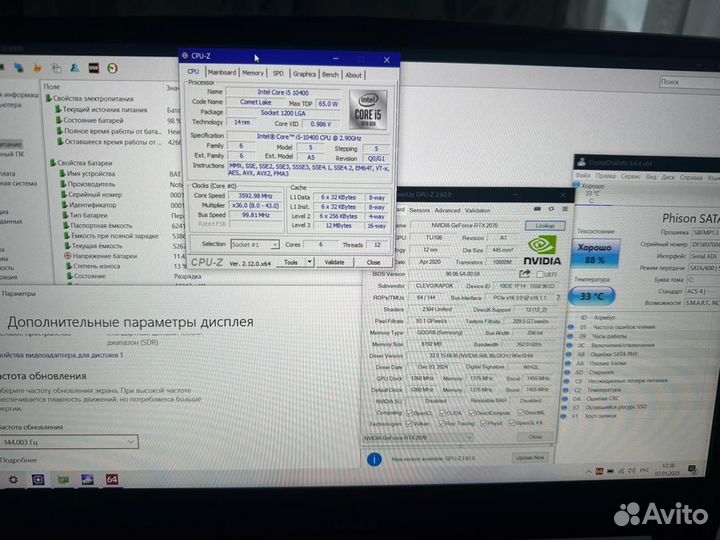Click the GPU-Z refresh icon
The height and width of the screenshot is (540, 720).
click(551, 209)
